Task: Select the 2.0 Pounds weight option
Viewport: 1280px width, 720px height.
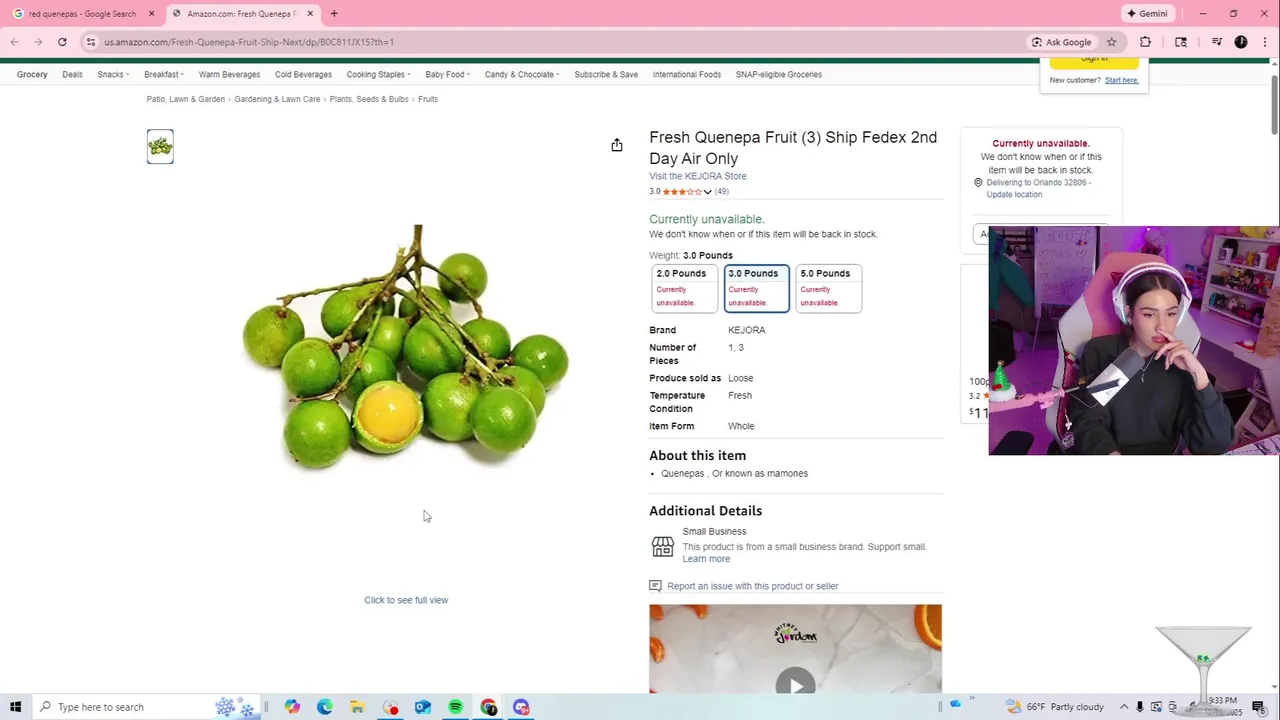Action: (x=684, y=288)
